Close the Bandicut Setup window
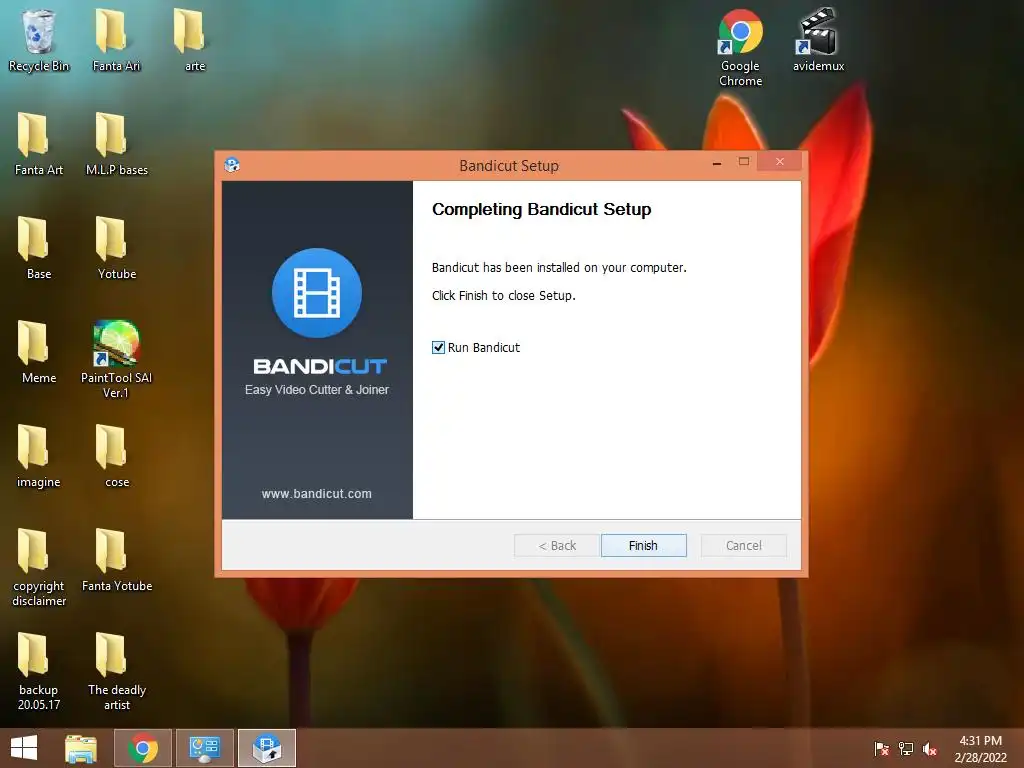Screen dimensions: 1024x768 pyautogui.click(x=780, y=162)
